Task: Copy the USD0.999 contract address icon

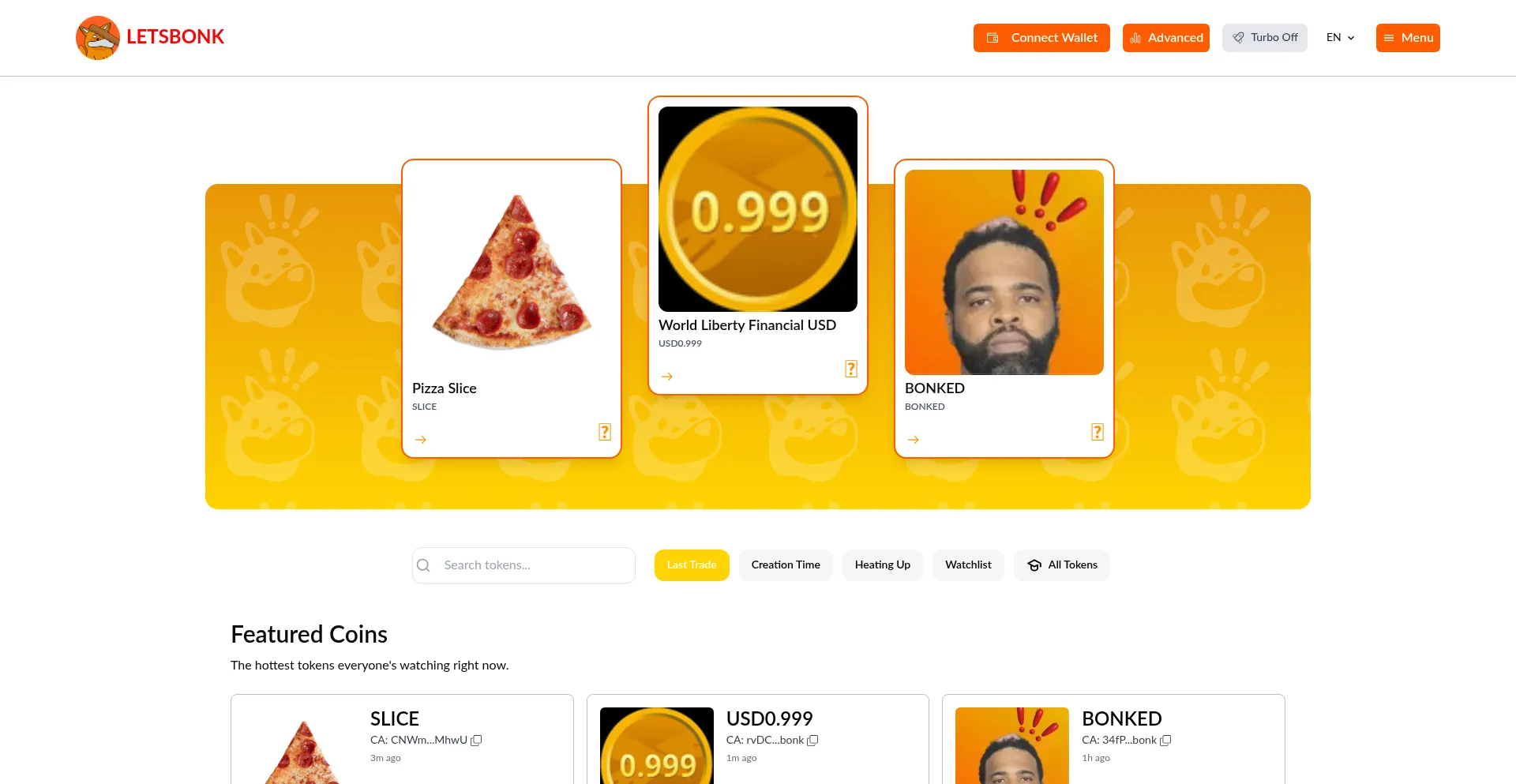Action: [x=812, y=741]
